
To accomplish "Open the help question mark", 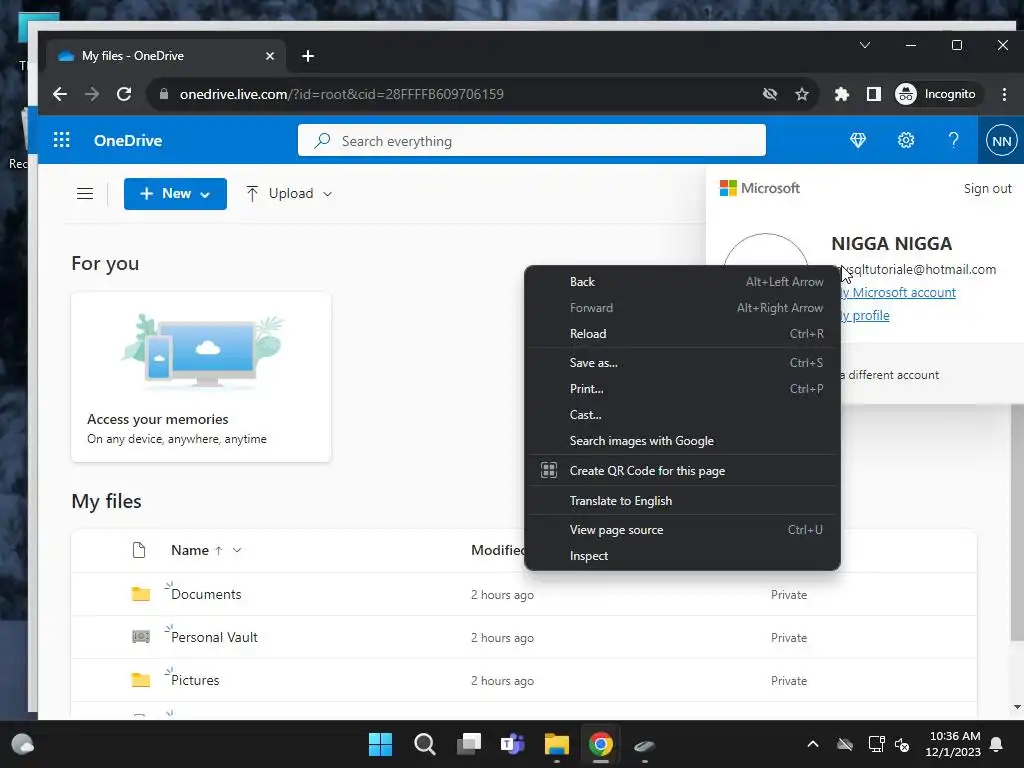I will (x=953, y=140).
